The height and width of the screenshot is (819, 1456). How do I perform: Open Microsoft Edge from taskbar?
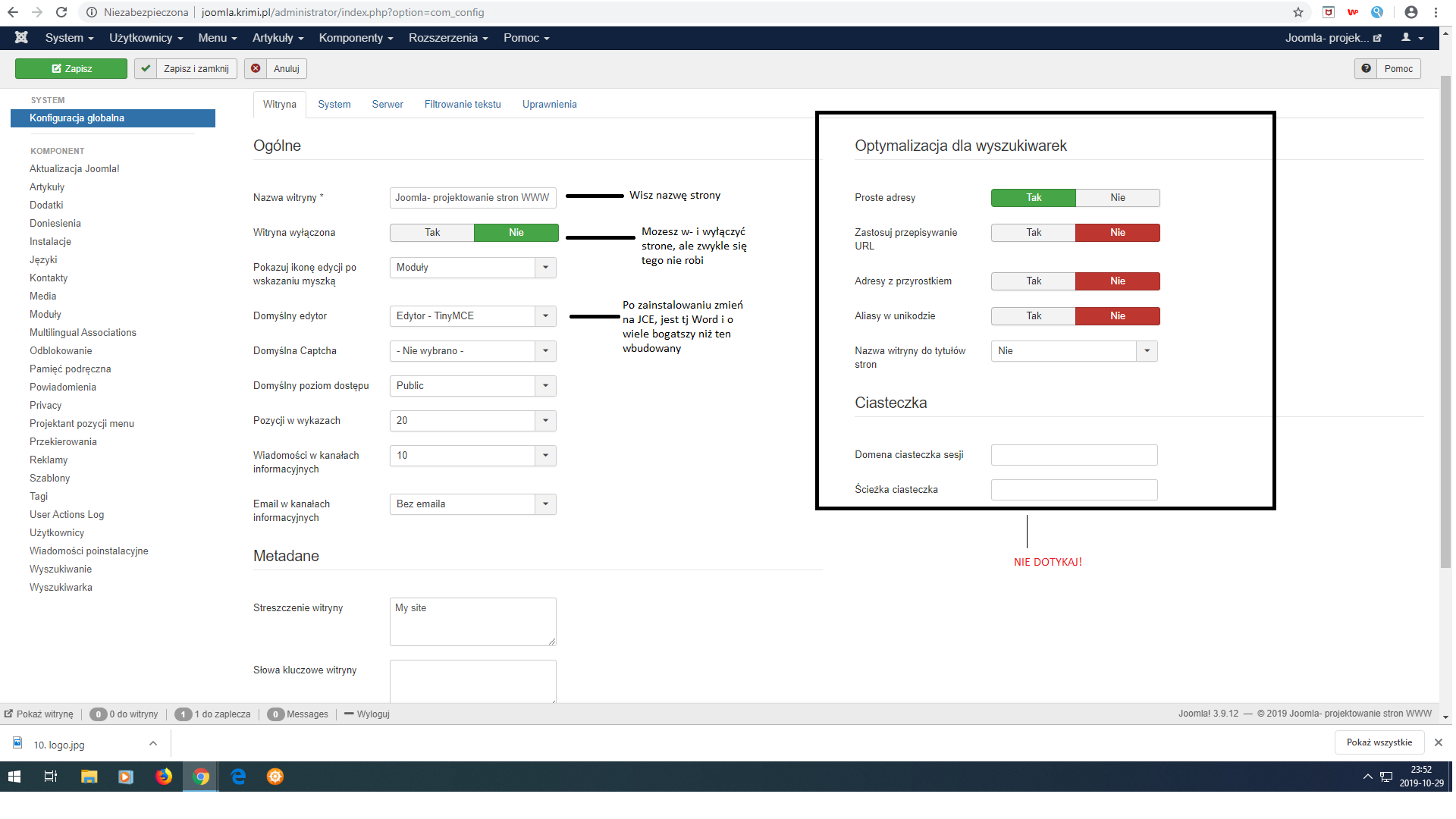238,777
